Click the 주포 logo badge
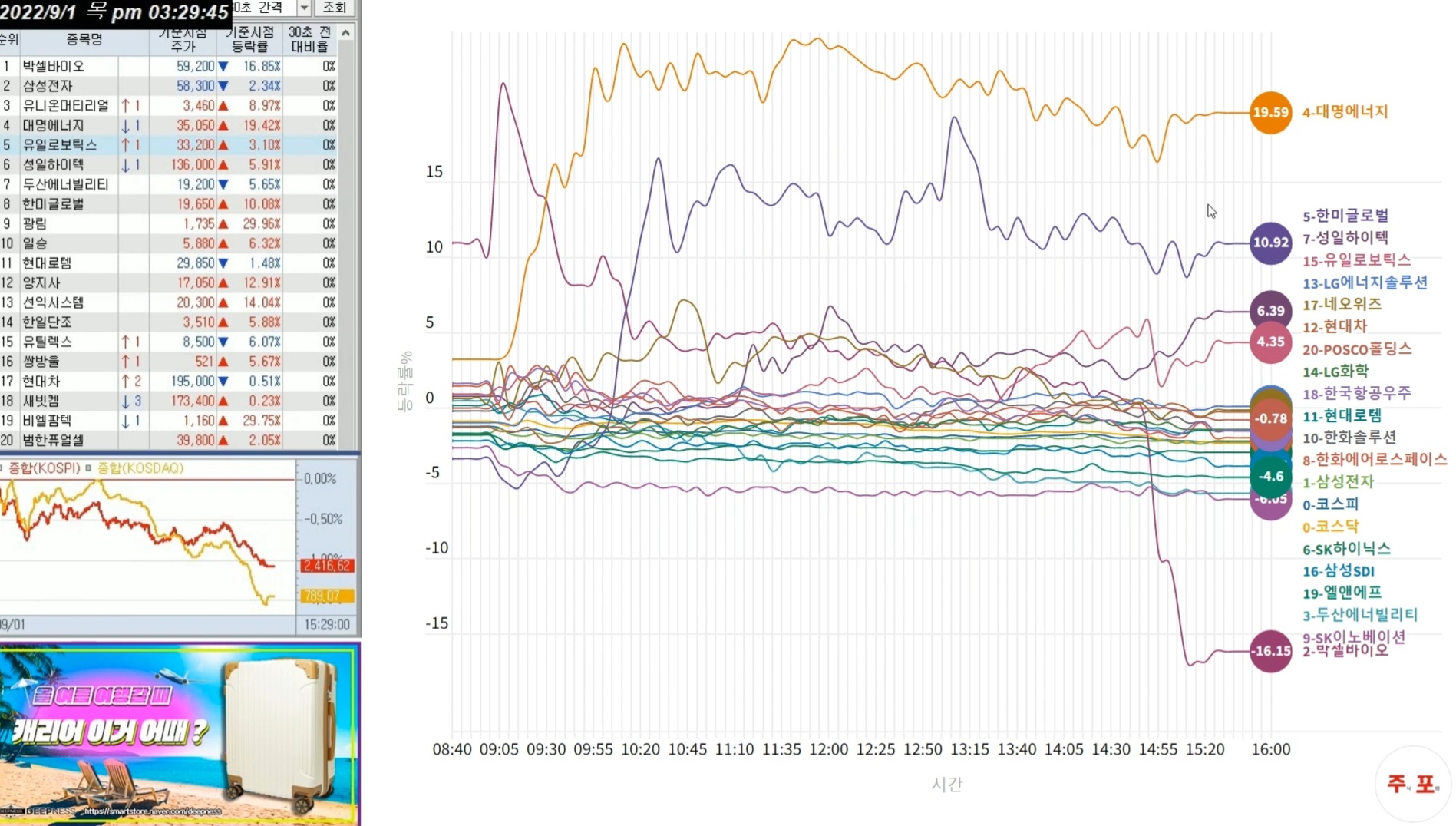Image resolution: width=1456 pixels, height=826 pixels. click(x=1413, y=784)
